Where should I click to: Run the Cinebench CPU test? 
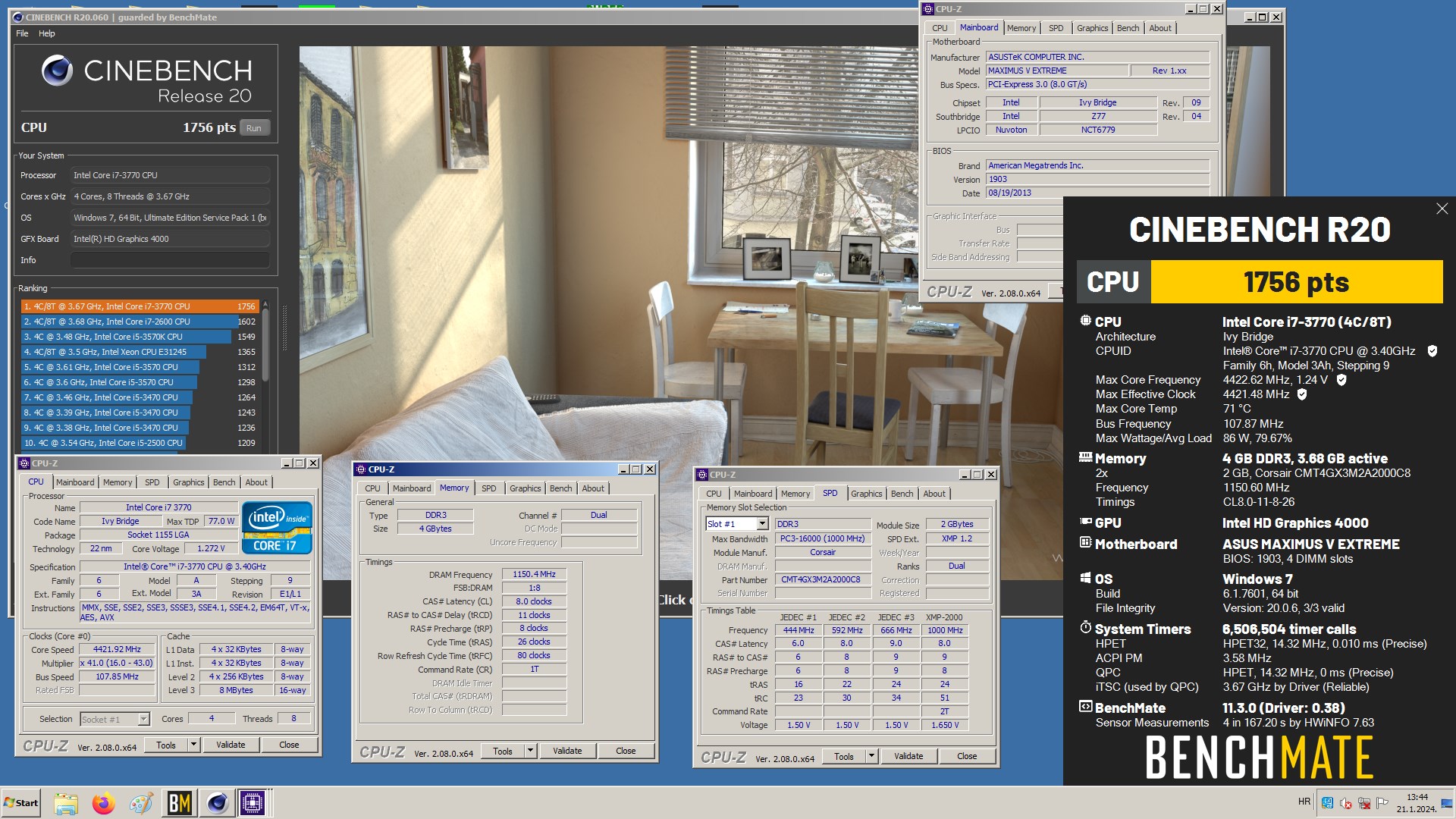pos(254,128)
